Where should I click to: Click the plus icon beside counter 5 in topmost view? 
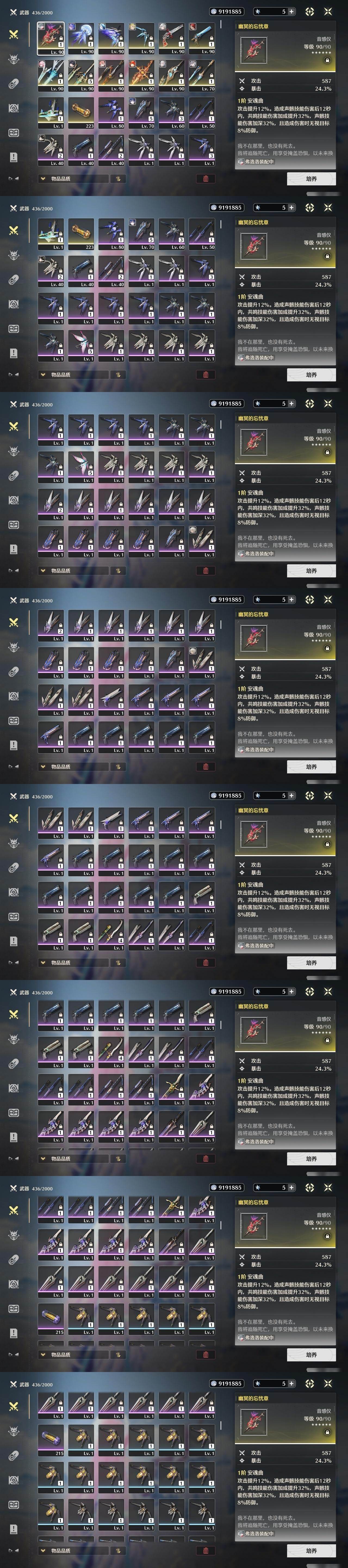coord(291,11)
